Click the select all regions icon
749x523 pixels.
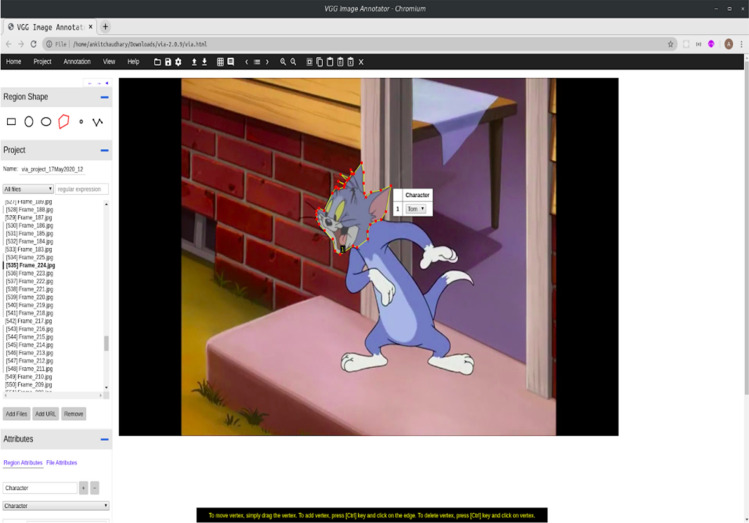[x=309, y=62]
